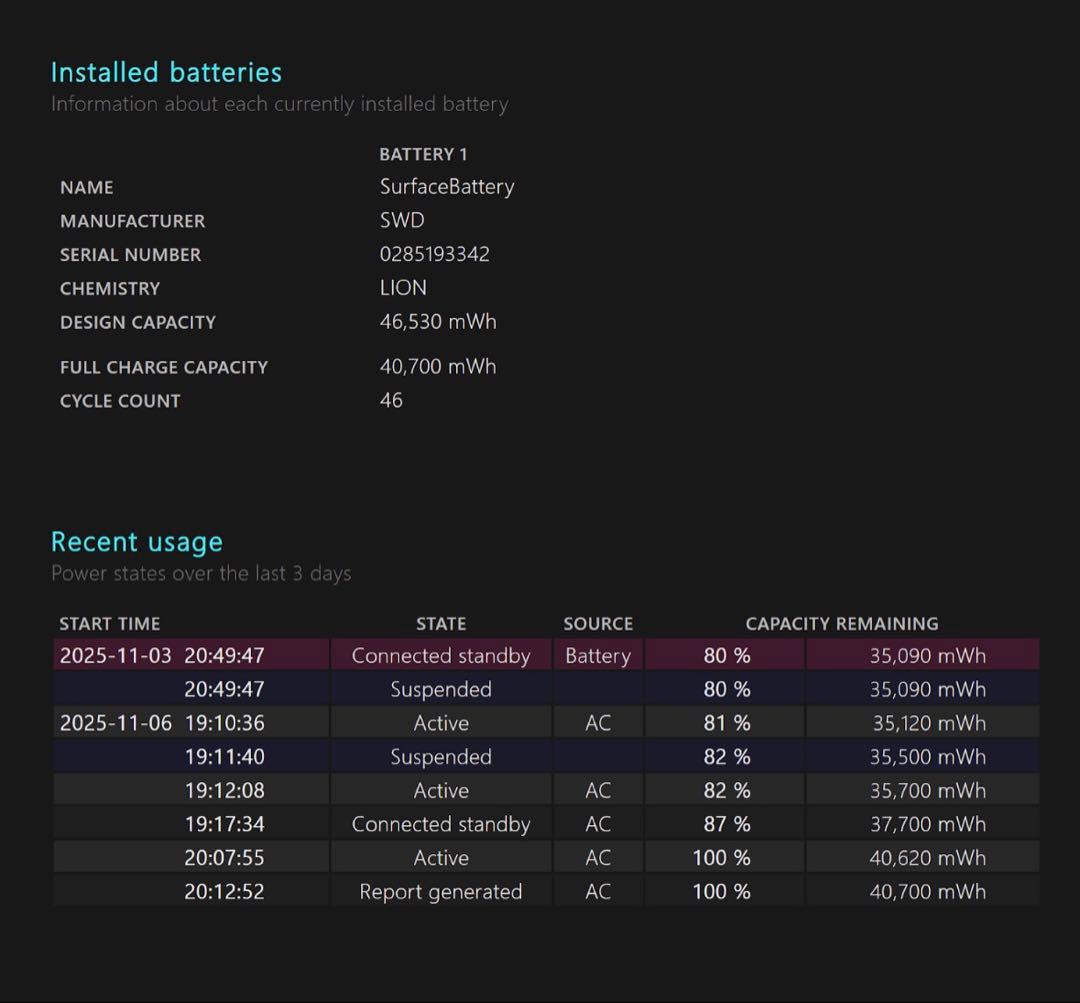
Task: Click the LION chemistry value
Action: tap(403, 288)
